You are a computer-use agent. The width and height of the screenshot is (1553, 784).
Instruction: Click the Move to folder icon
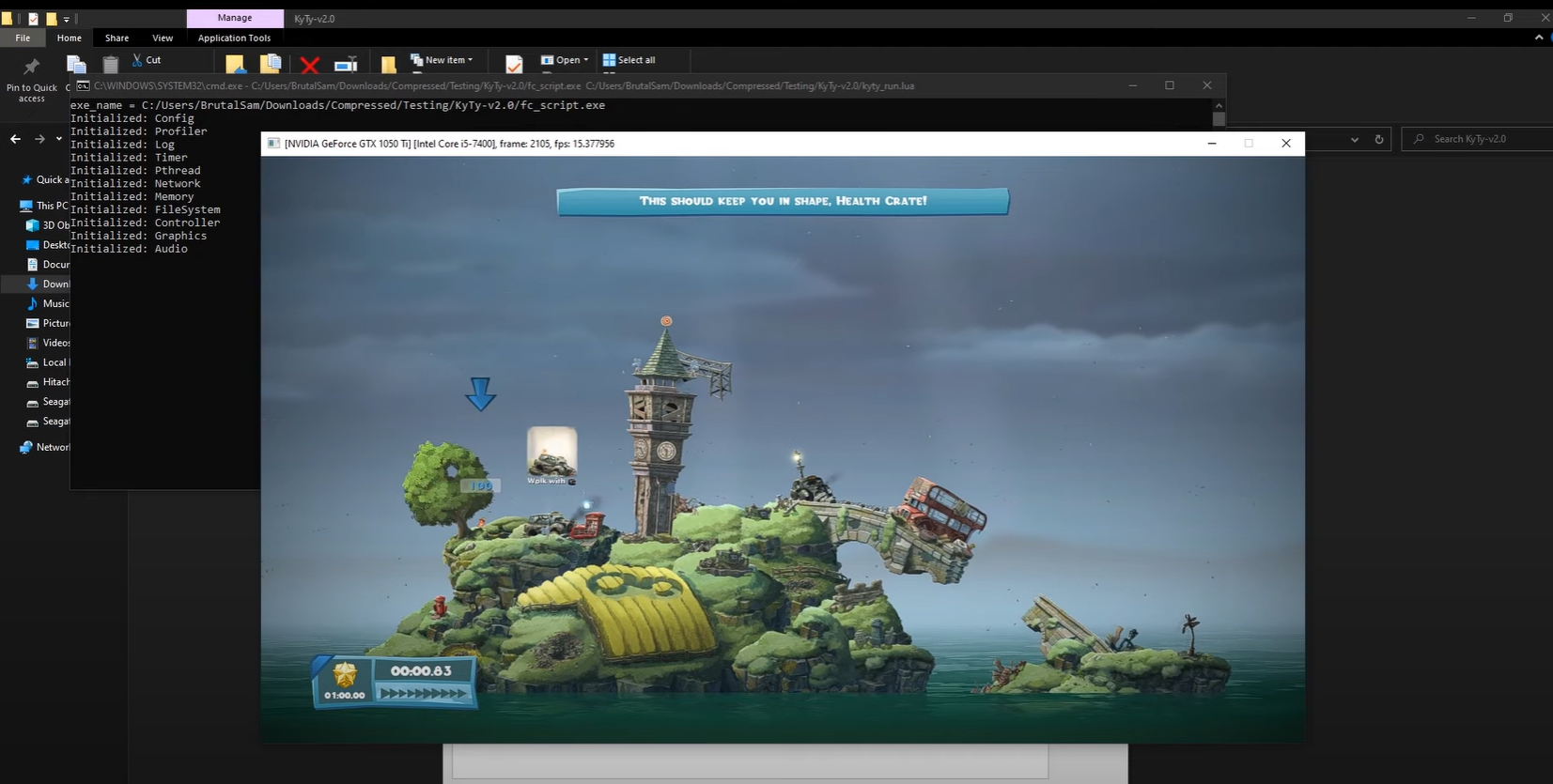tap(235, 64)
